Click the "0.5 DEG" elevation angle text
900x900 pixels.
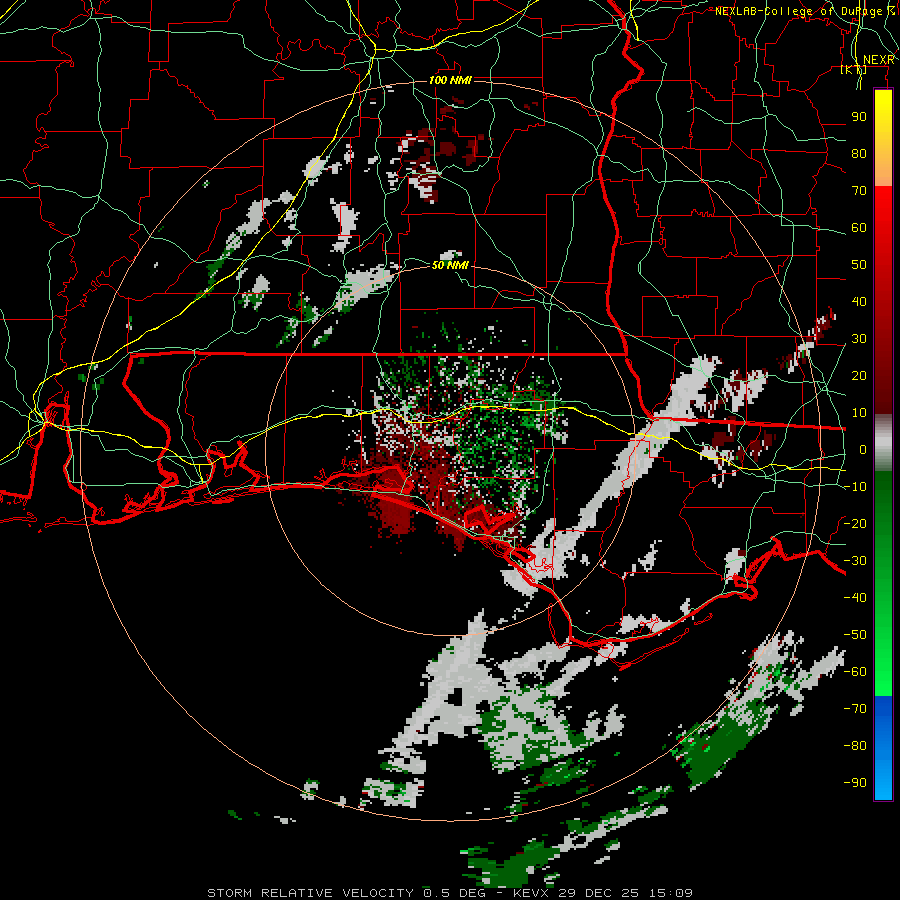[454, 893]
